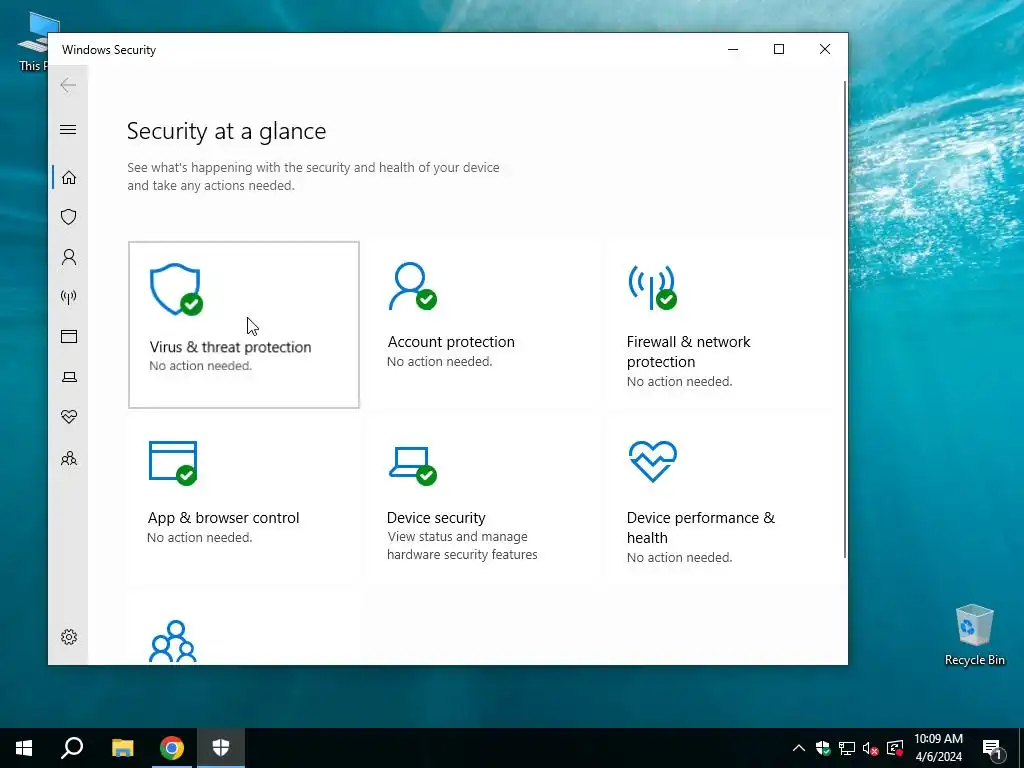Open Account protection person icon in sidebar
Image resolution: width=1024 pixels, height=768 pixels.
tap(69, 257)
